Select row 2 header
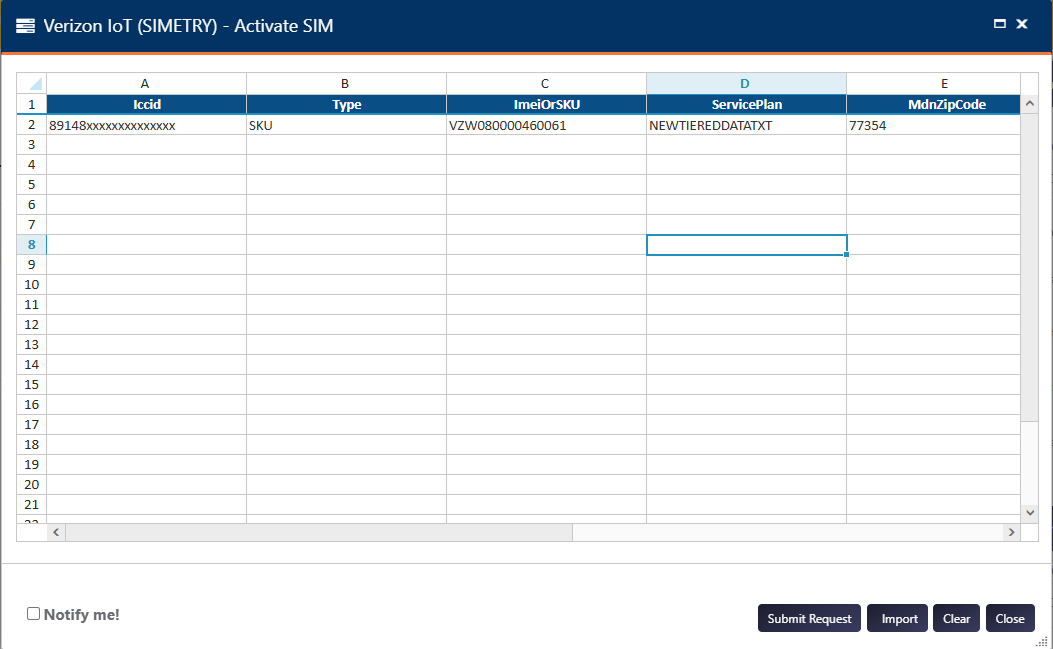This screenshot has width=1053, height=649. (32, 125)
